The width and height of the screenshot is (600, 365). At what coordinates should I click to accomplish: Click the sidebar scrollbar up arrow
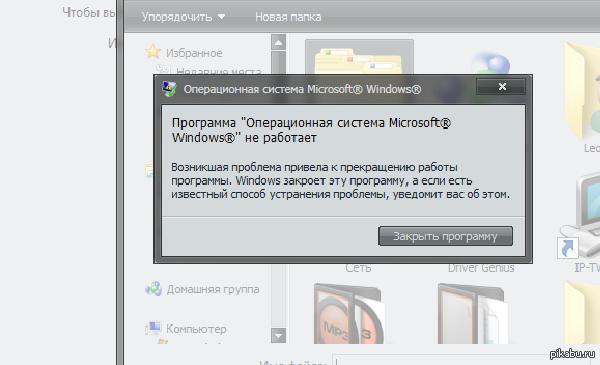tap(278, 42)
